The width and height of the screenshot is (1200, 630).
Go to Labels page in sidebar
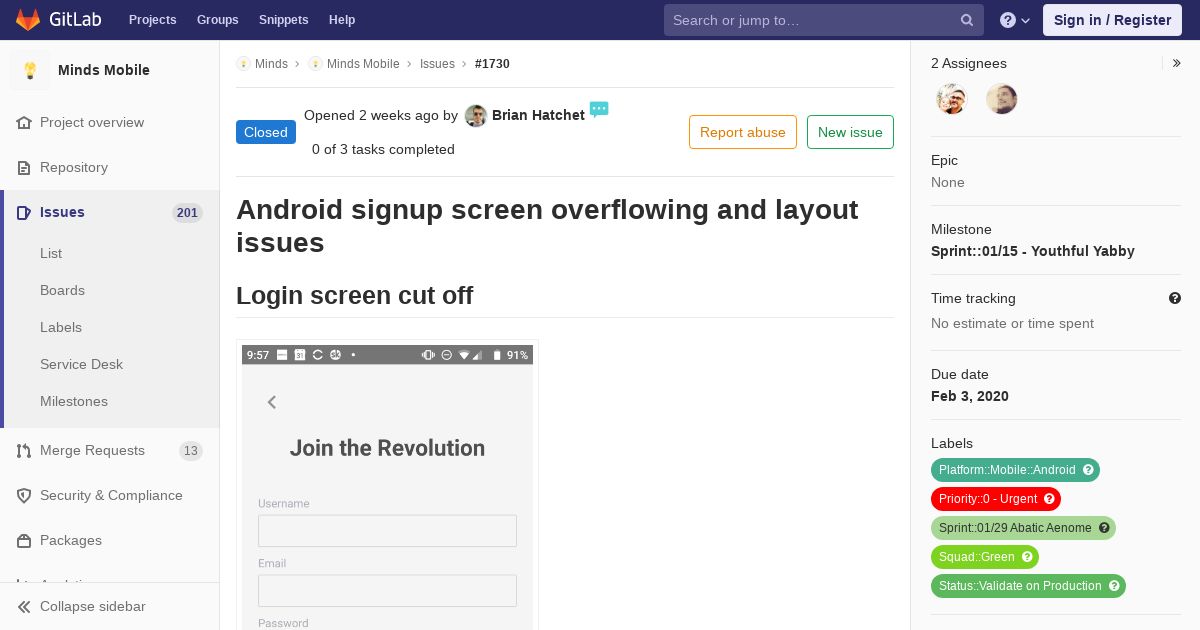(x=61, y=327)
